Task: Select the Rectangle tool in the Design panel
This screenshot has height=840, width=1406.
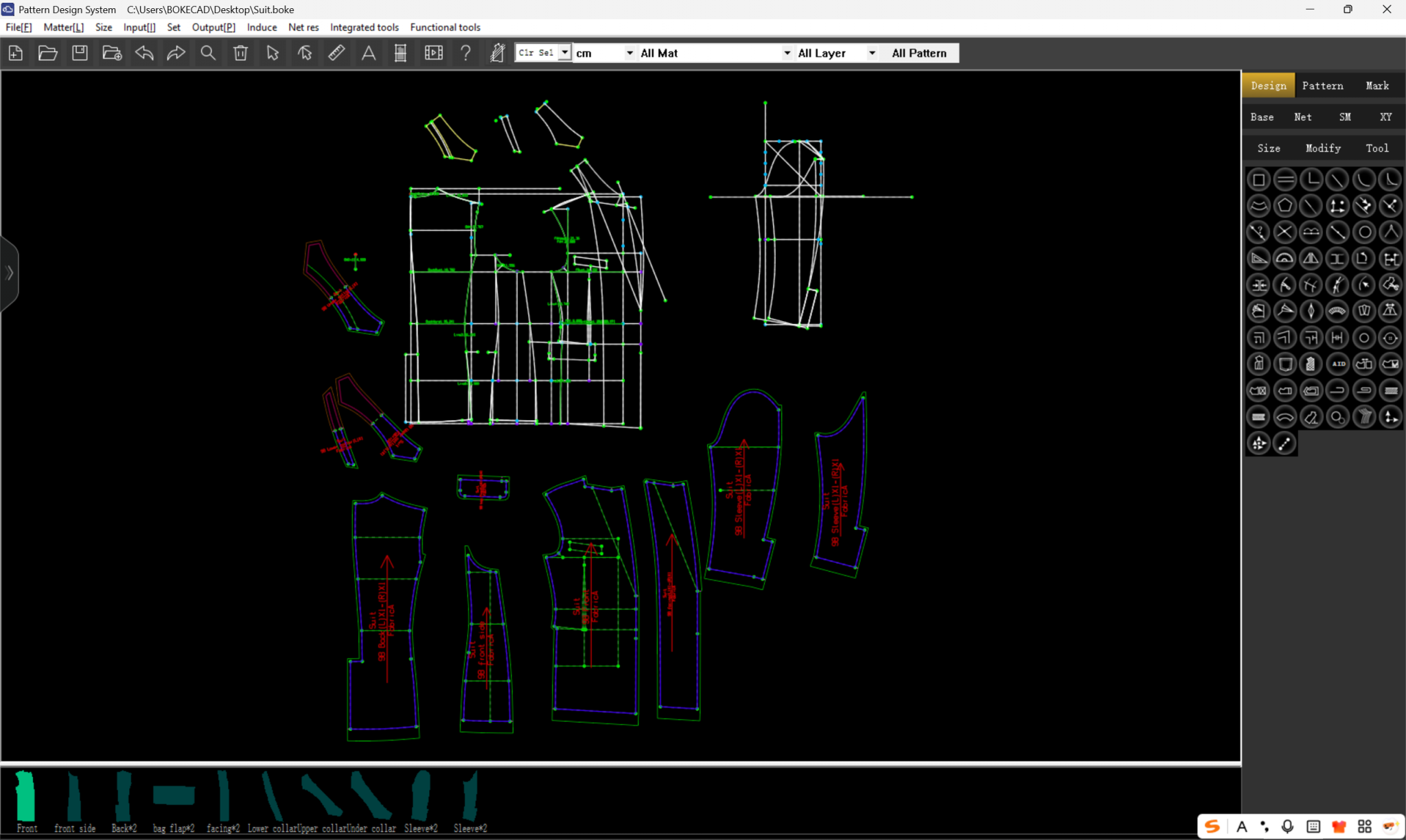Action: (x=1258, y=179)
